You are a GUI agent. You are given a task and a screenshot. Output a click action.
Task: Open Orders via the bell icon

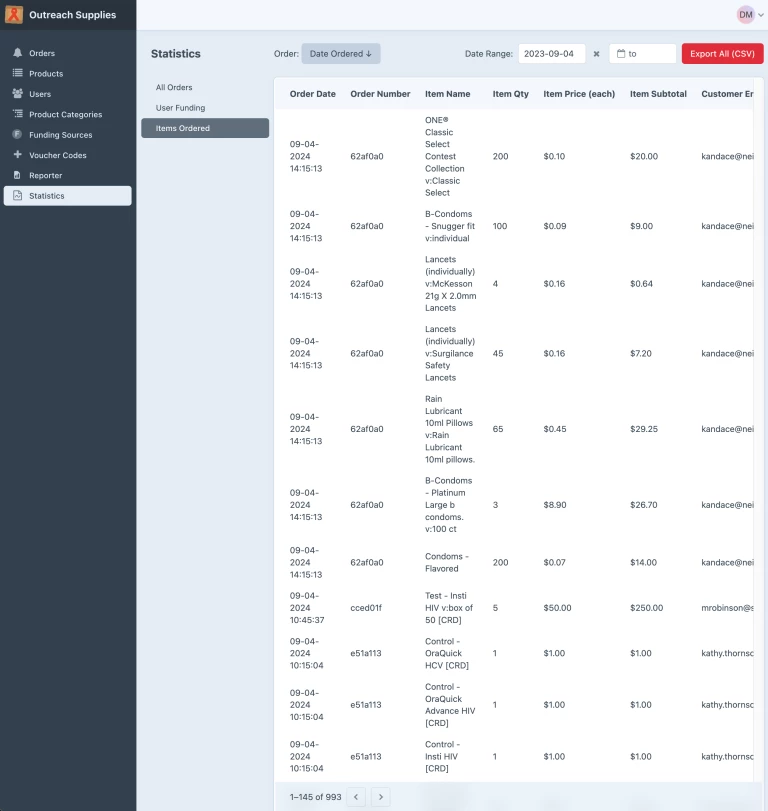[17, 53]
